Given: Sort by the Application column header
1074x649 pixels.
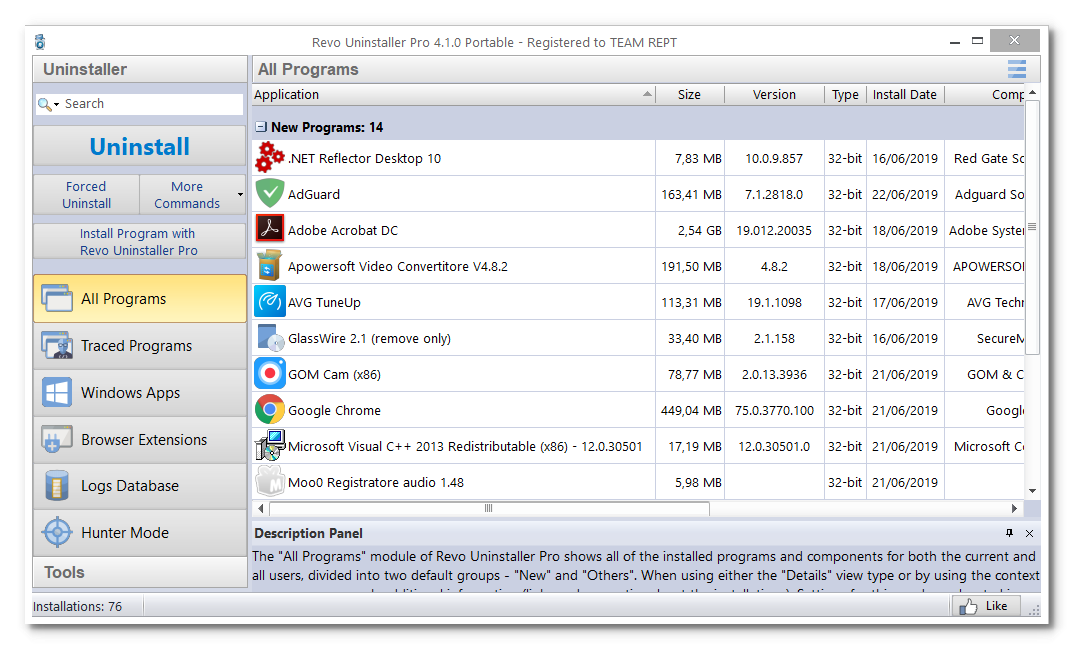Looking at the screenshot, I should click(x=453, y=94).
